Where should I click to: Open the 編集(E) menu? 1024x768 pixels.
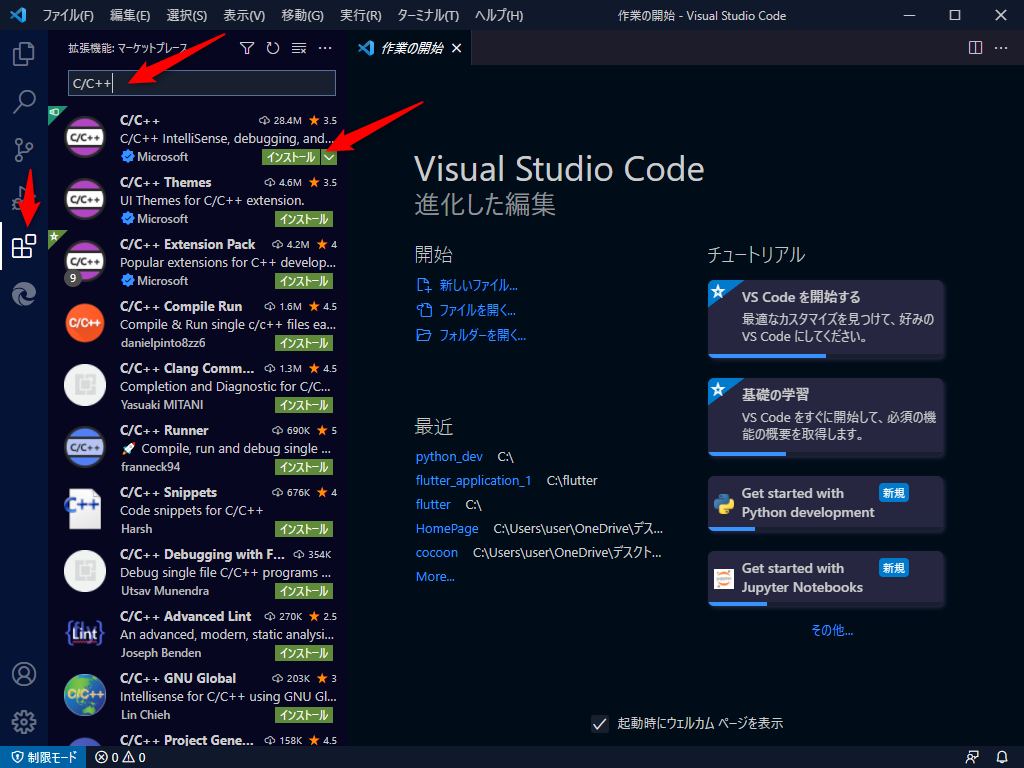coord(129,15)
